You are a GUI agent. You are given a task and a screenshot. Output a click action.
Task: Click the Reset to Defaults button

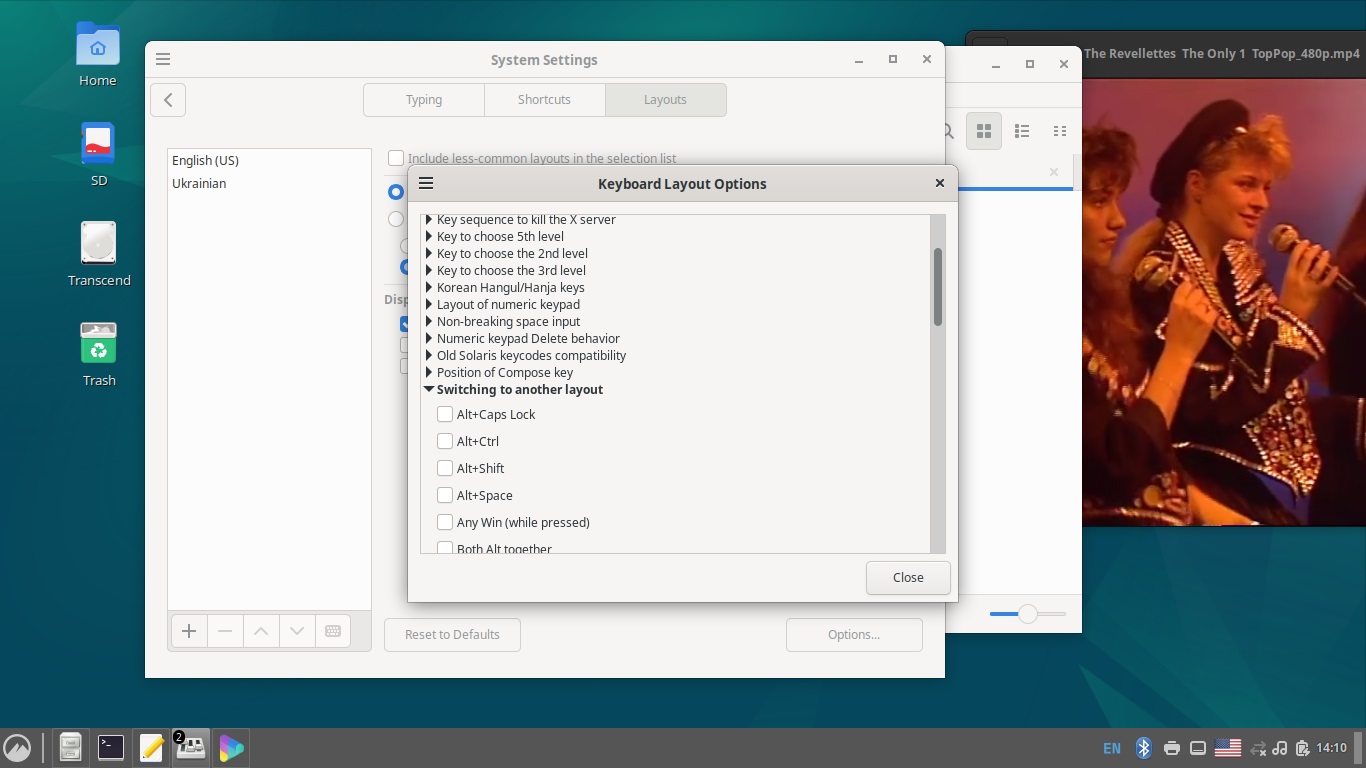(452, 634)
